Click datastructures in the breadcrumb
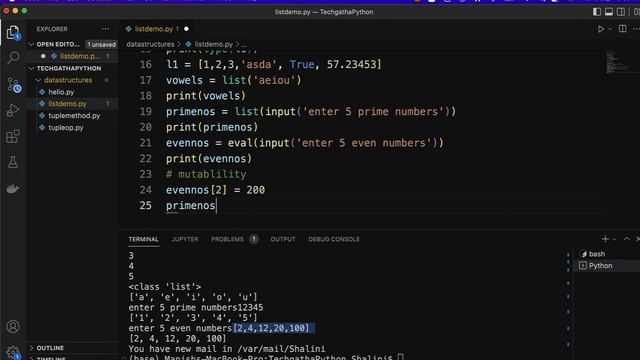Viewport: 640px width, 360px height. click(150, 44)
